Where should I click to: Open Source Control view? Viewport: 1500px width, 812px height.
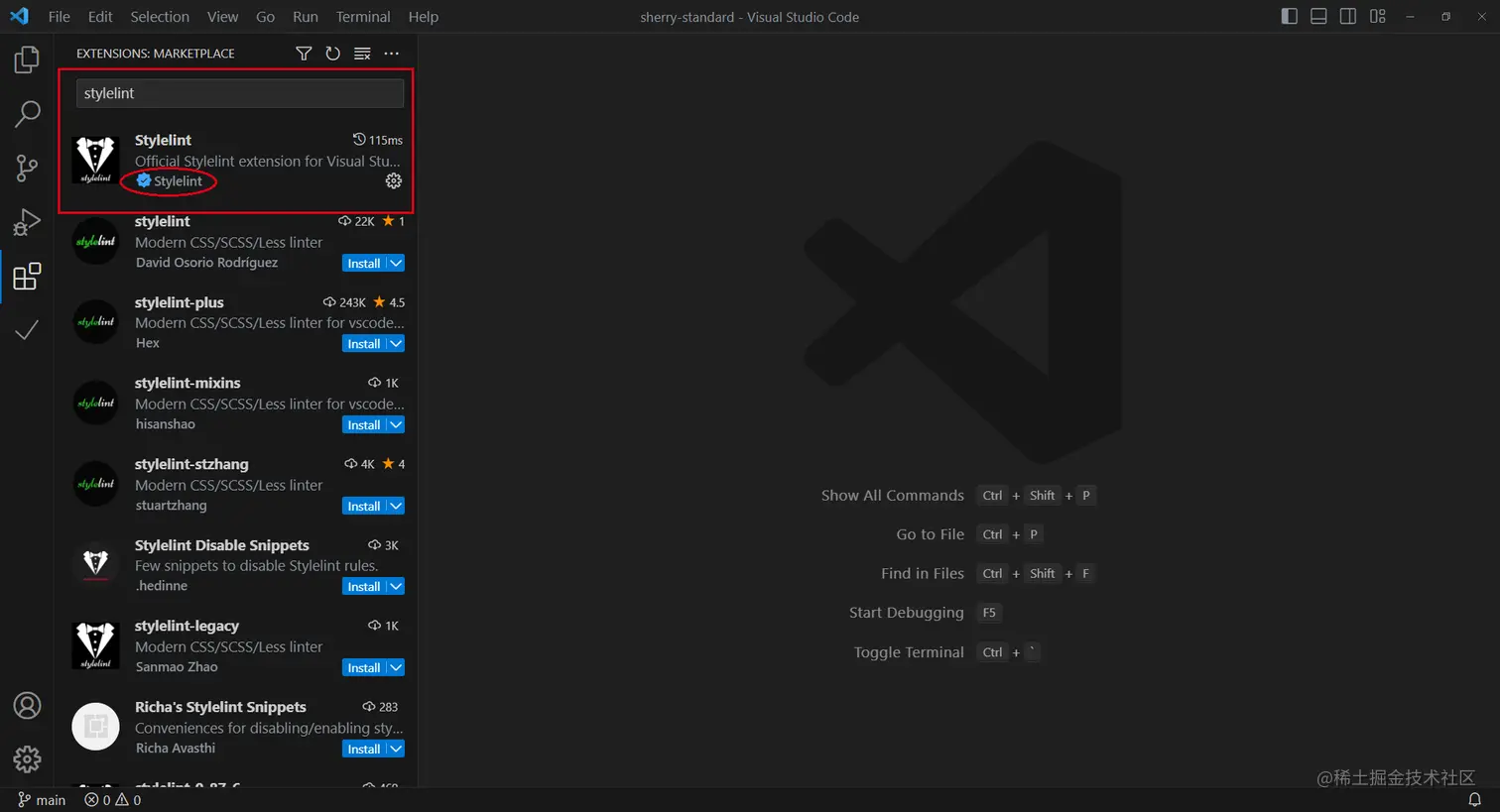[27, 168]
